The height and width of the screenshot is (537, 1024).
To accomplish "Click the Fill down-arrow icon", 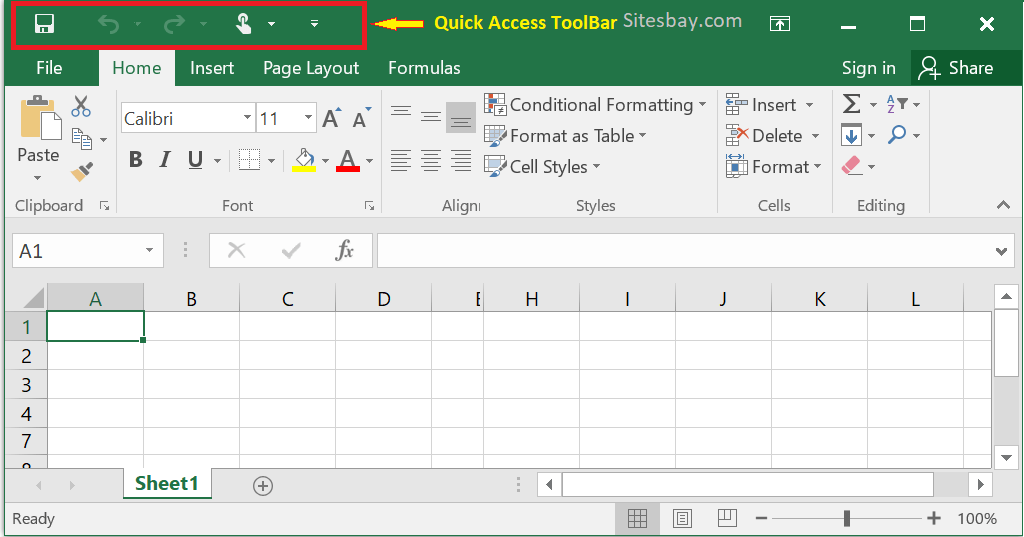I will pos(852,135).
